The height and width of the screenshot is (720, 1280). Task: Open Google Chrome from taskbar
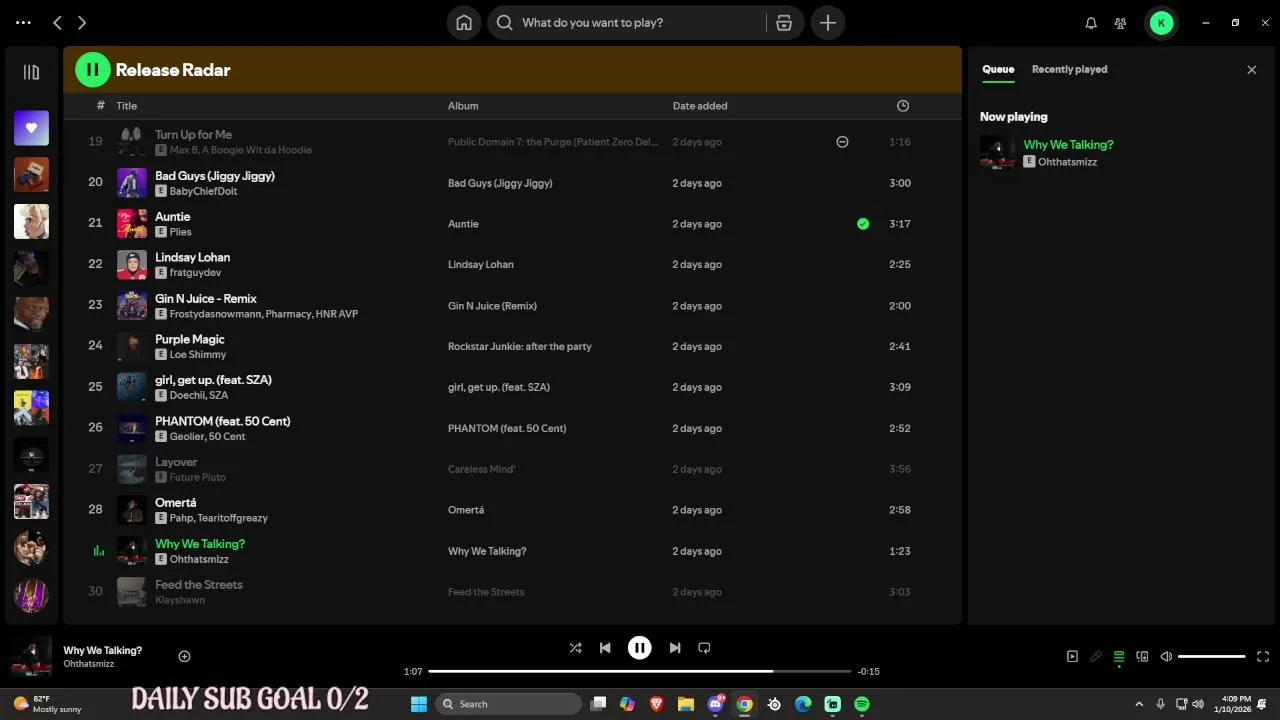(x=744, y=704)
